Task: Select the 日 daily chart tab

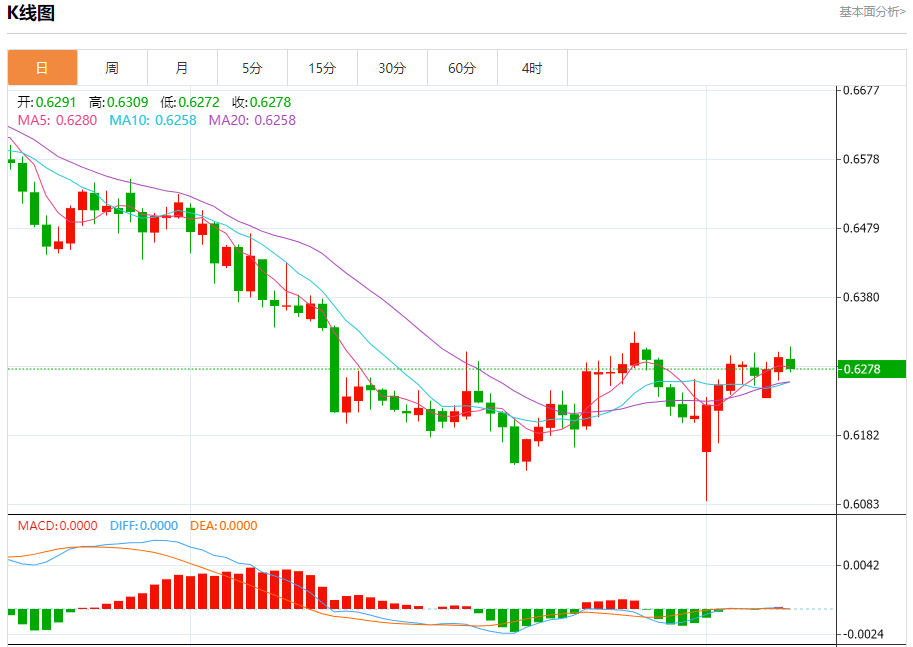Action: point(42,68)
